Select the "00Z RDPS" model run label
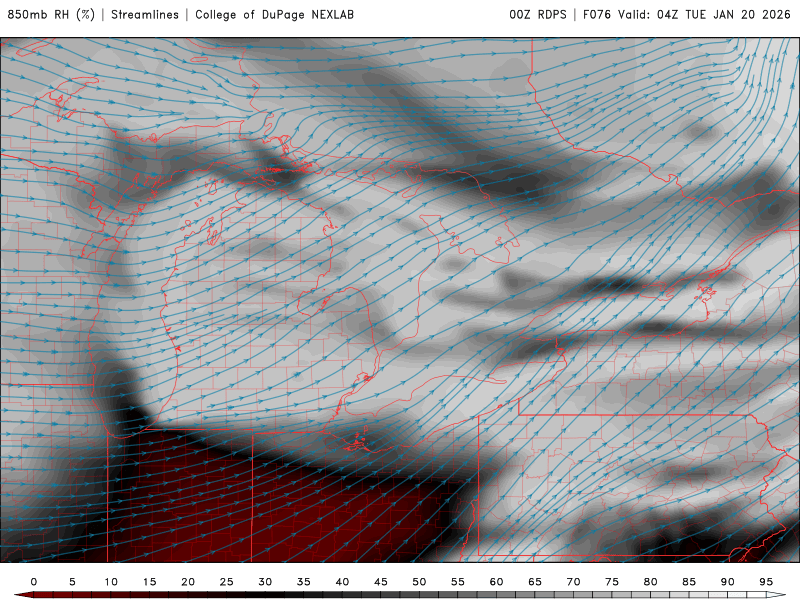 click(538, 15)
